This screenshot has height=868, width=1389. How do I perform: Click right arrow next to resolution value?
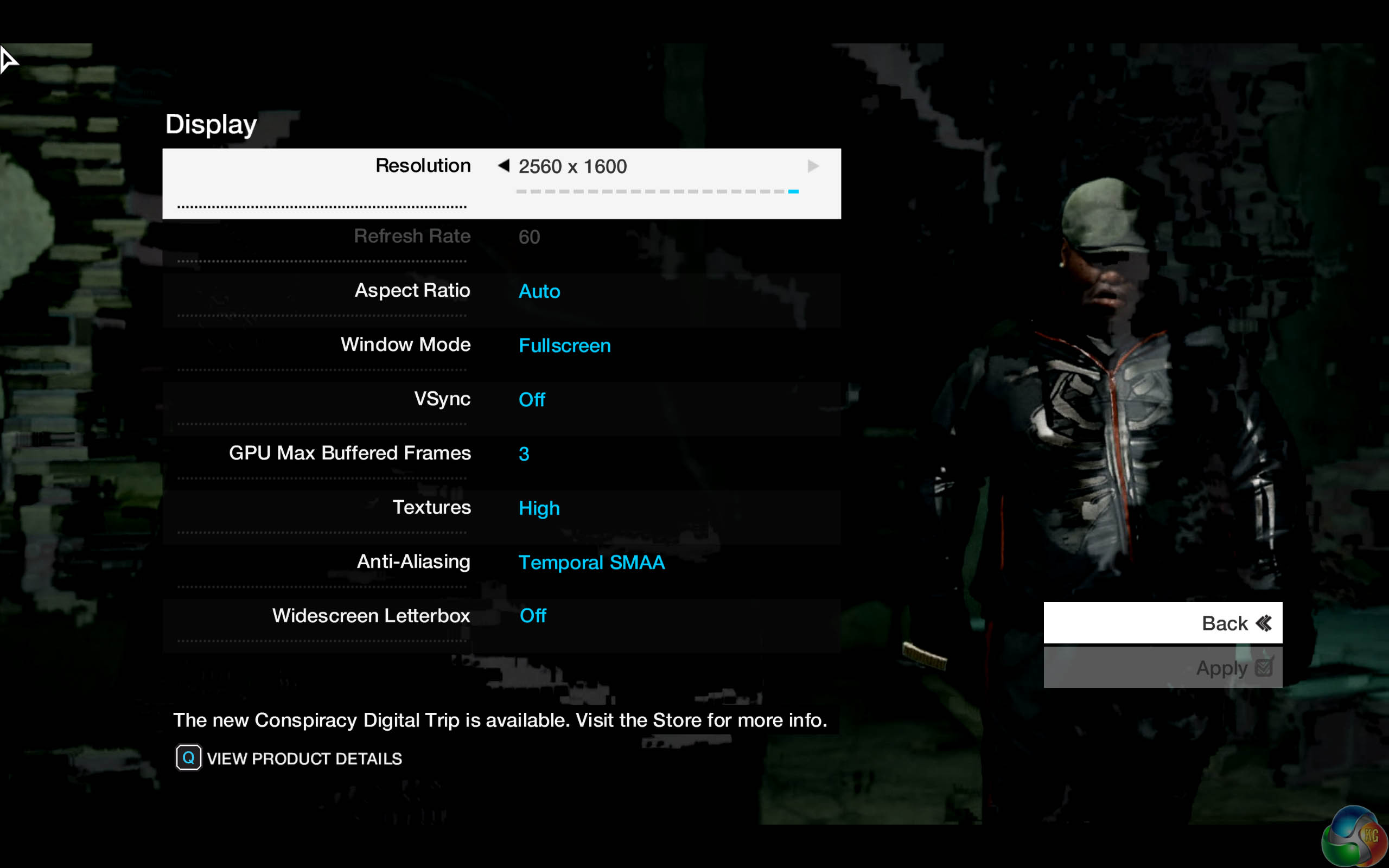click(x=813, y=167)
